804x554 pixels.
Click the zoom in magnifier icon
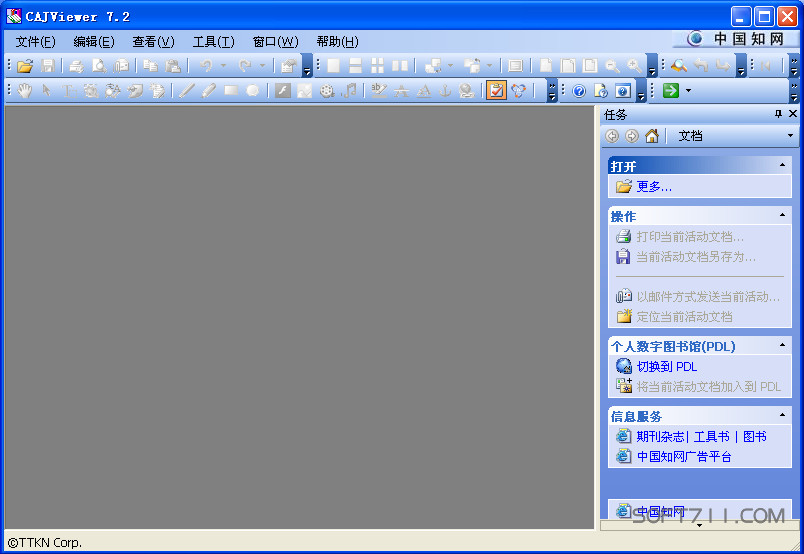pos(634,66)
